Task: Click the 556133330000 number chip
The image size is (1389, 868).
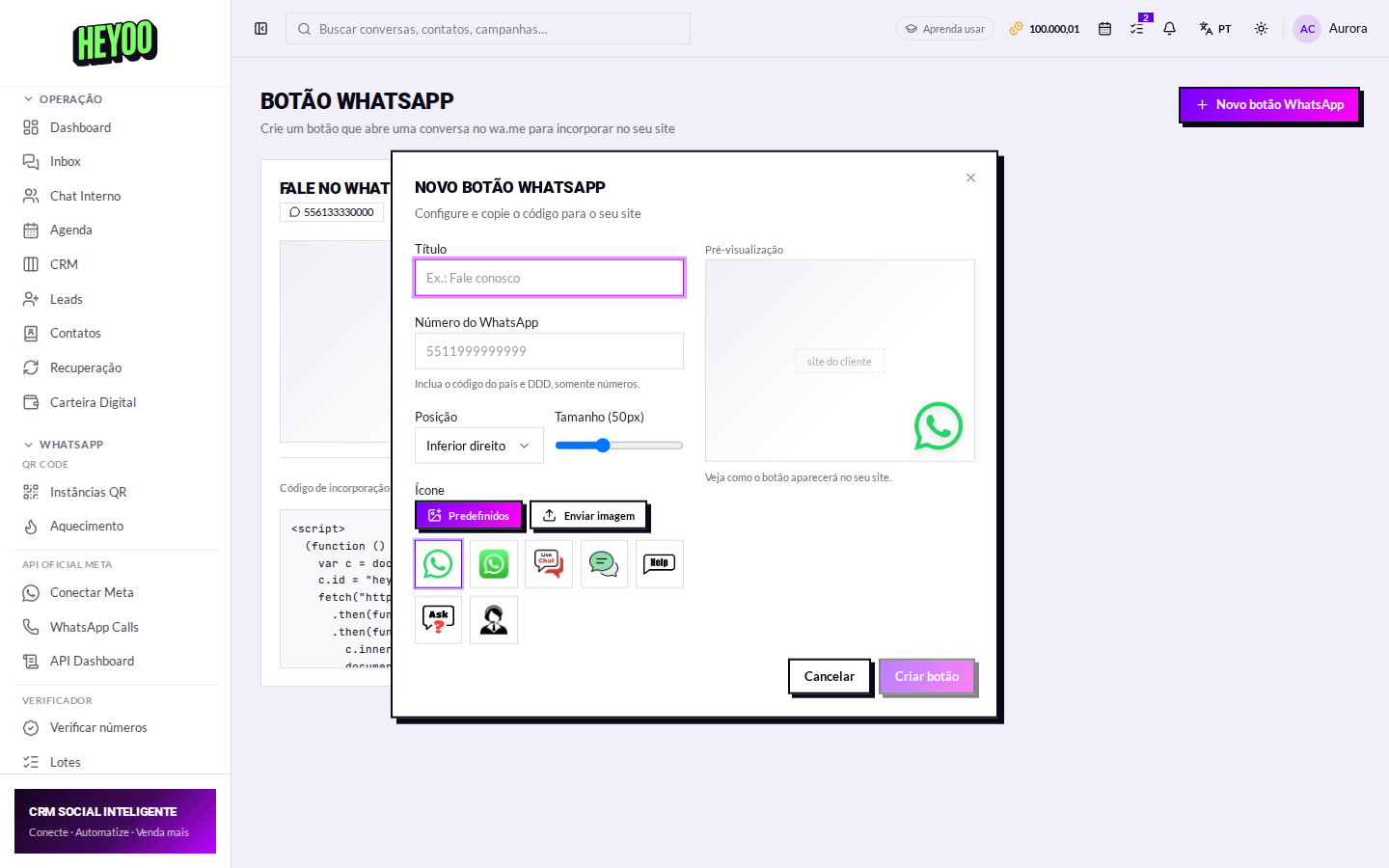Action: [332, 212]
